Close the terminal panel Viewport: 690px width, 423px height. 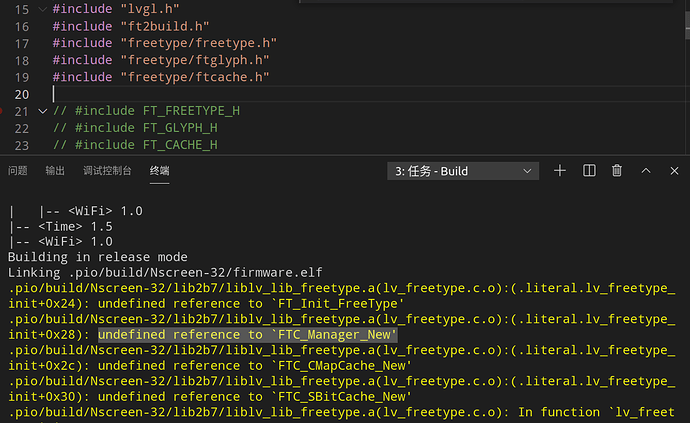click(x=674, y=171)
